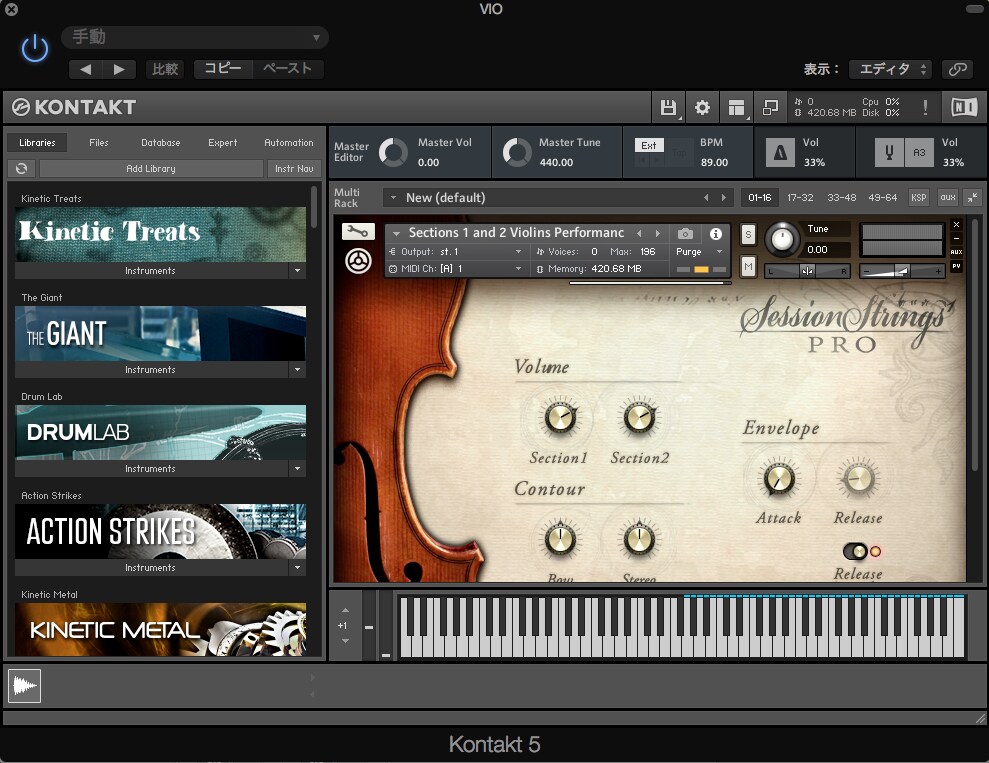Mute the instrument with M button
The image size is (989, 763).
point(748,267)
